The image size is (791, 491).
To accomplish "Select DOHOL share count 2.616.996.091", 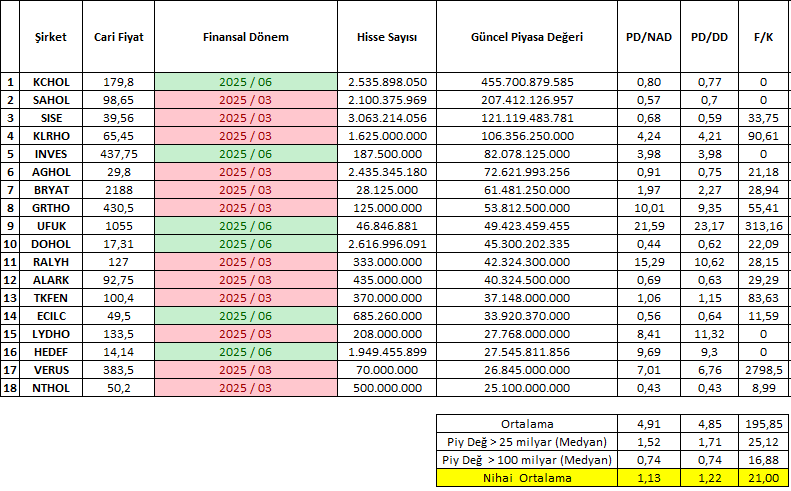I will click(x=387, y=243).
